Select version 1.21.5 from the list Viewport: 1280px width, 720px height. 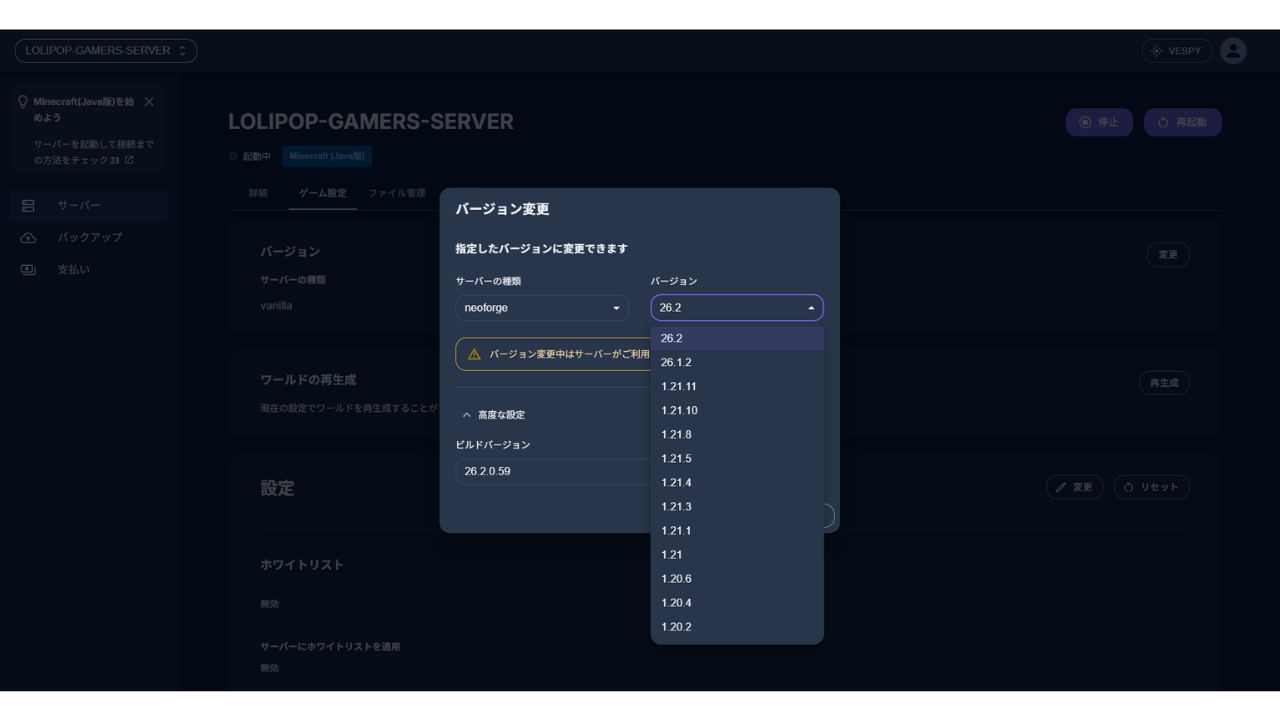[737, 458]
